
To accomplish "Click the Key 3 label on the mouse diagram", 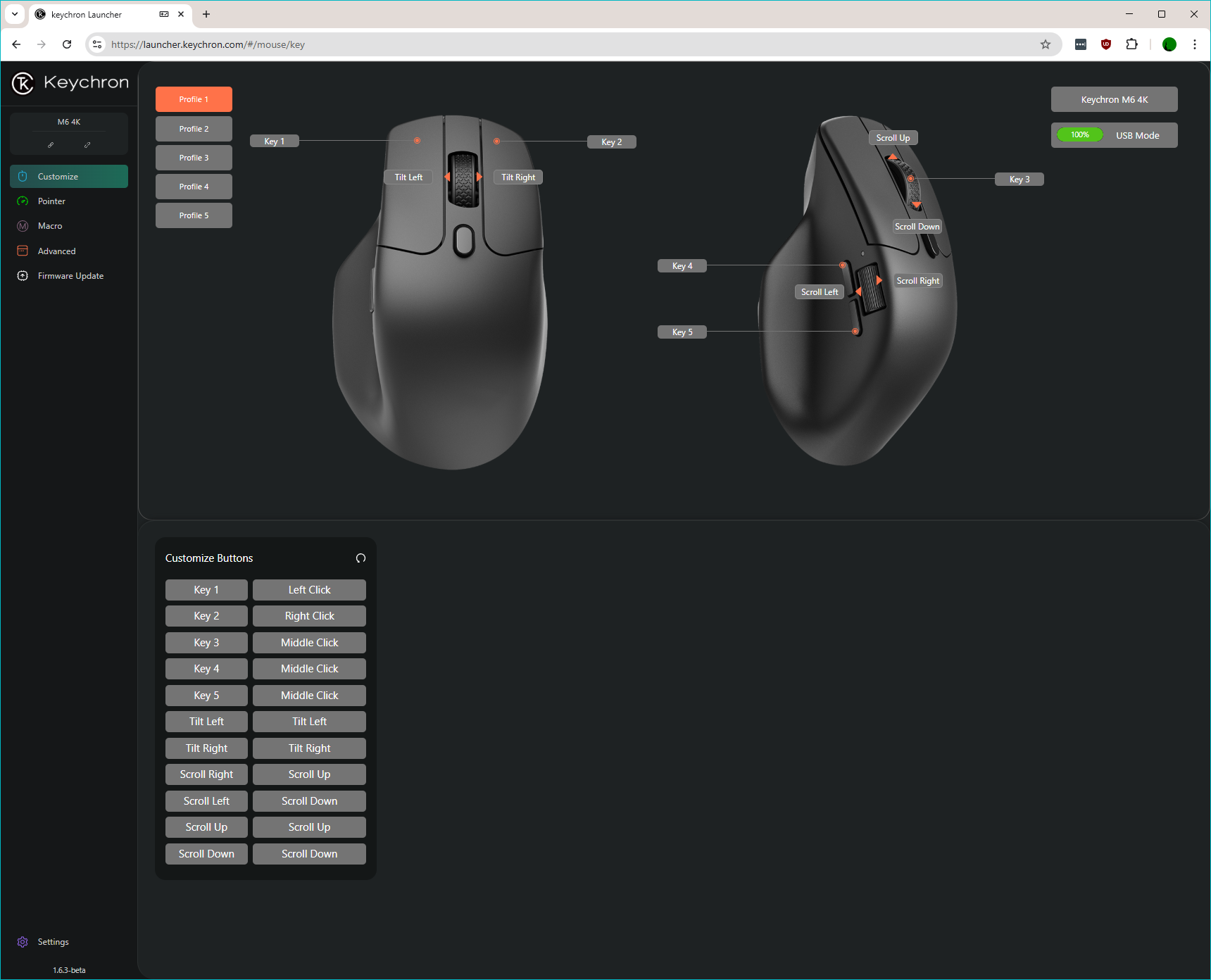I will (1019, 180).
